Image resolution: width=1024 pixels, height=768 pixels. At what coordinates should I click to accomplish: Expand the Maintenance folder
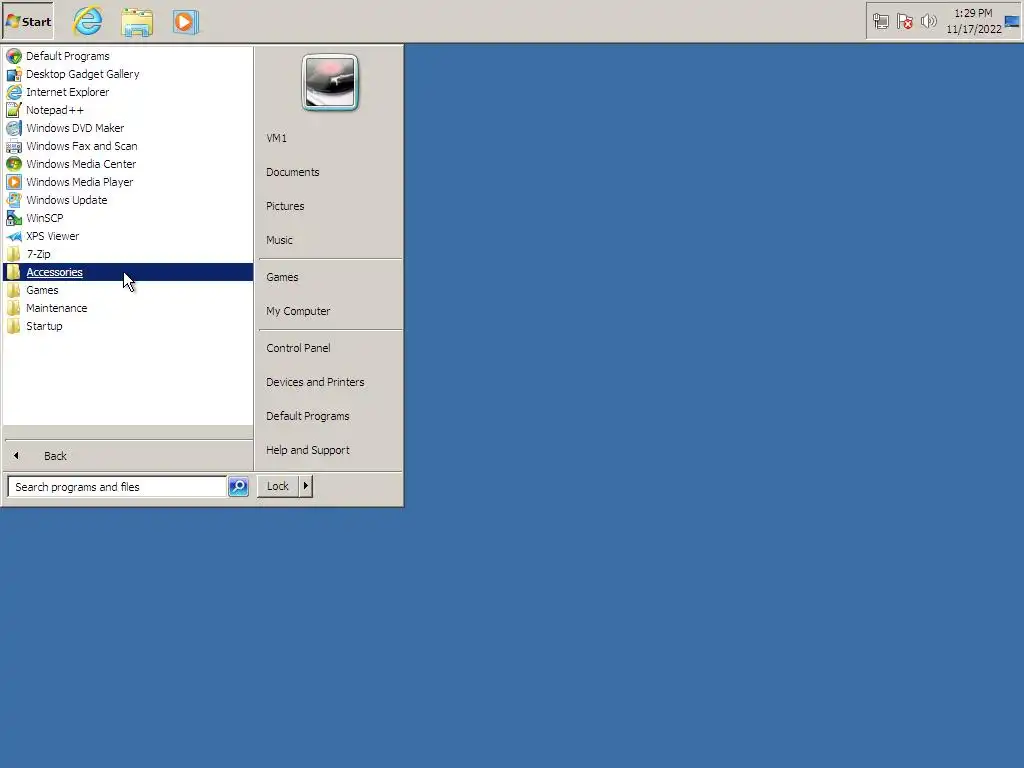128,308
